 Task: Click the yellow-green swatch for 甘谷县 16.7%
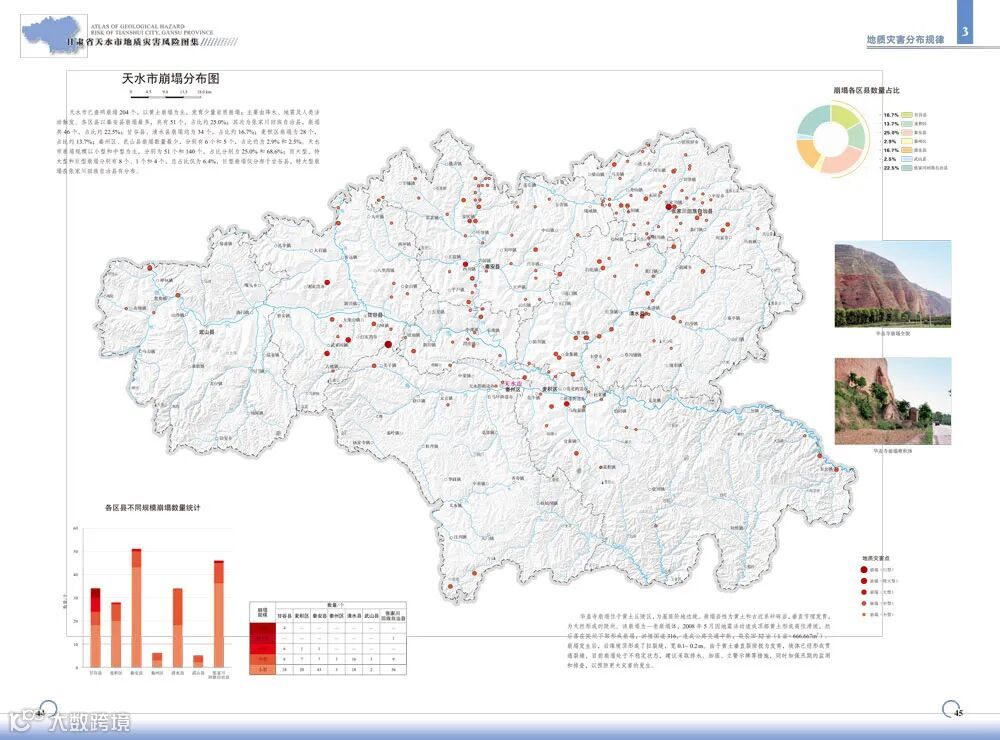point(907,115)
